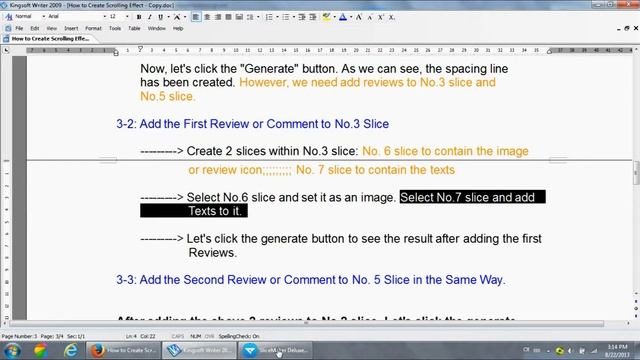Expand bullet list dropdown arrow

293,17
